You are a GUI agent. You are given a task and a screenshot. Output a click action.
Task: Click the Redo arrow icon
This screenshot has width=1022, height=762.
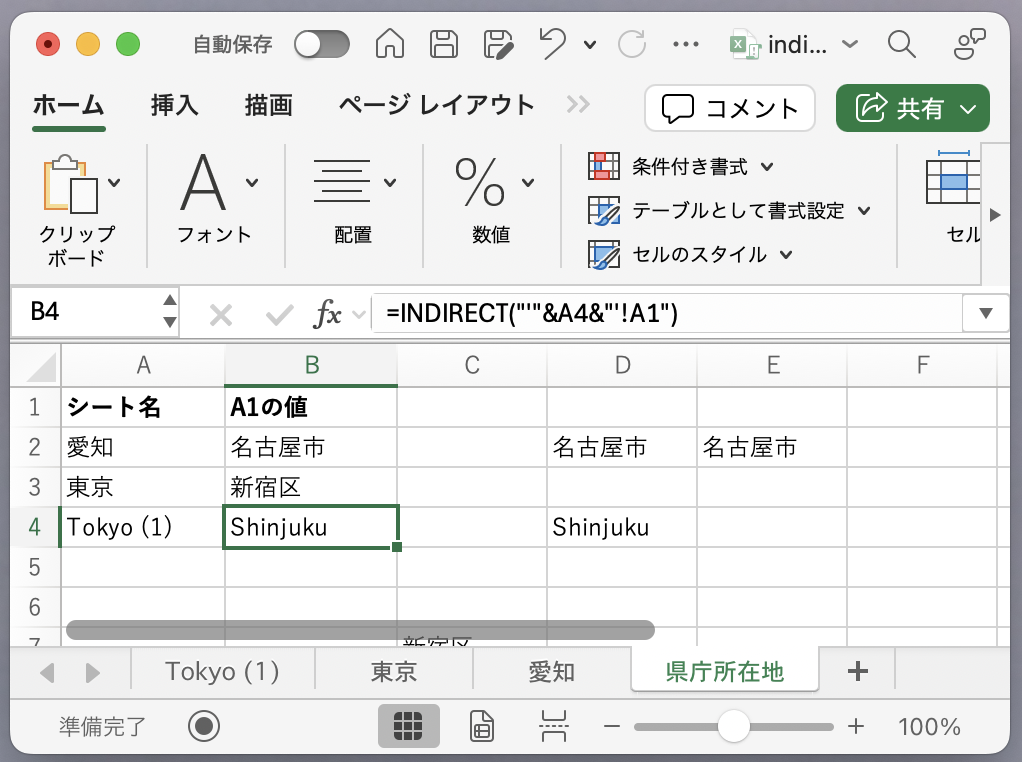(632, 44)
